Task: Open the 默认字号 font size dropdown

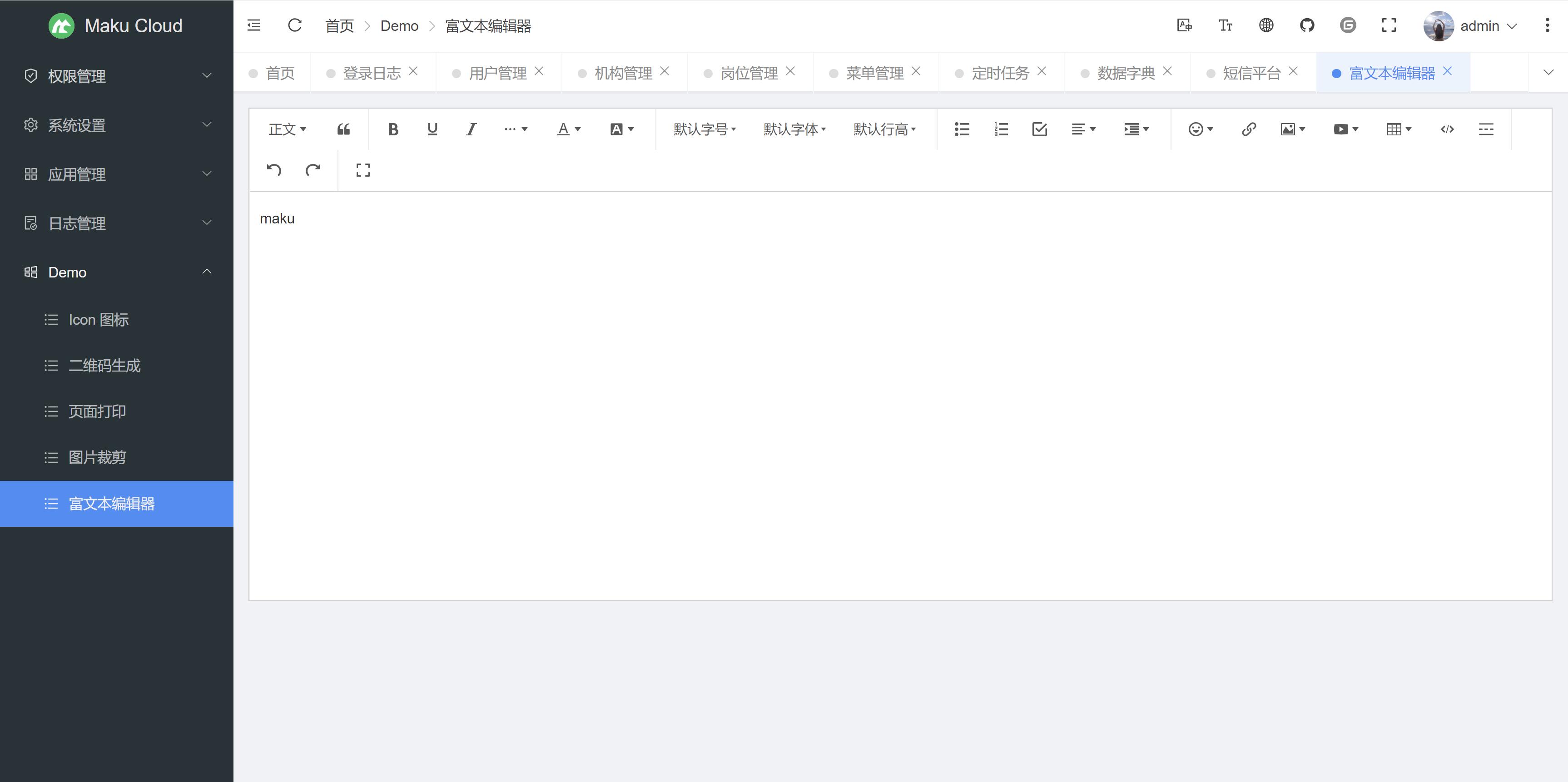Action: point(704,129)
